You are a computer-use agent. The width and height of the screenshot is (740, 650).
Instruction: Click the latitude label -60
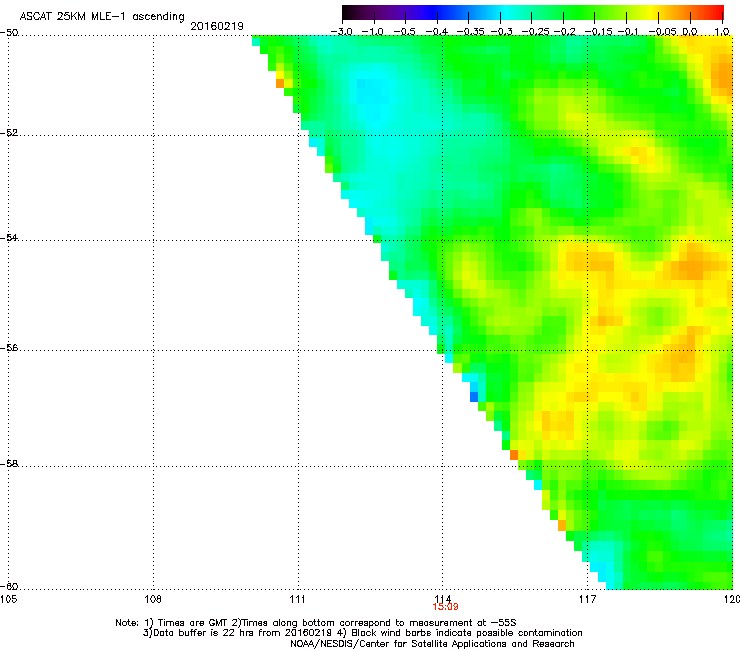(x=9, y=587)
